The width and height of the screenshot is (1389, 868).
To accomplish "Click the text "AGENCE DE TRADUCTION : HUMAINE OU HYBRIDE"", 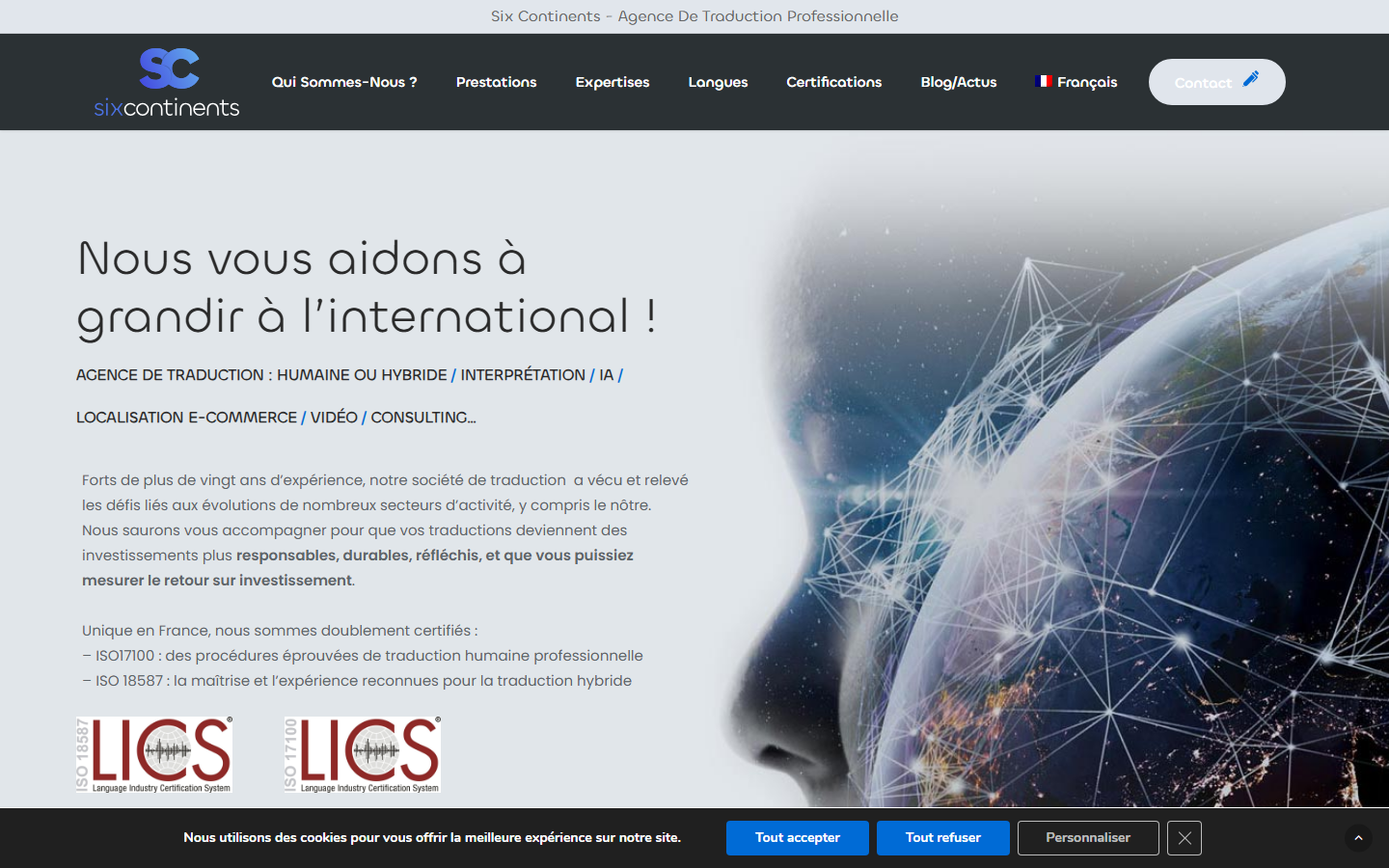I will point(261,375).
